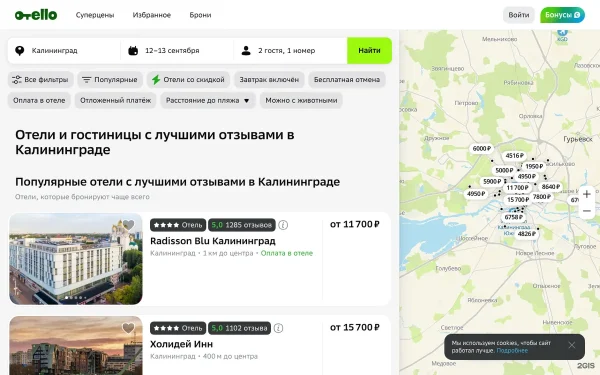This screenshot has height=375, width=600.
Task: Click the Войти button
Action: (518, 15)
